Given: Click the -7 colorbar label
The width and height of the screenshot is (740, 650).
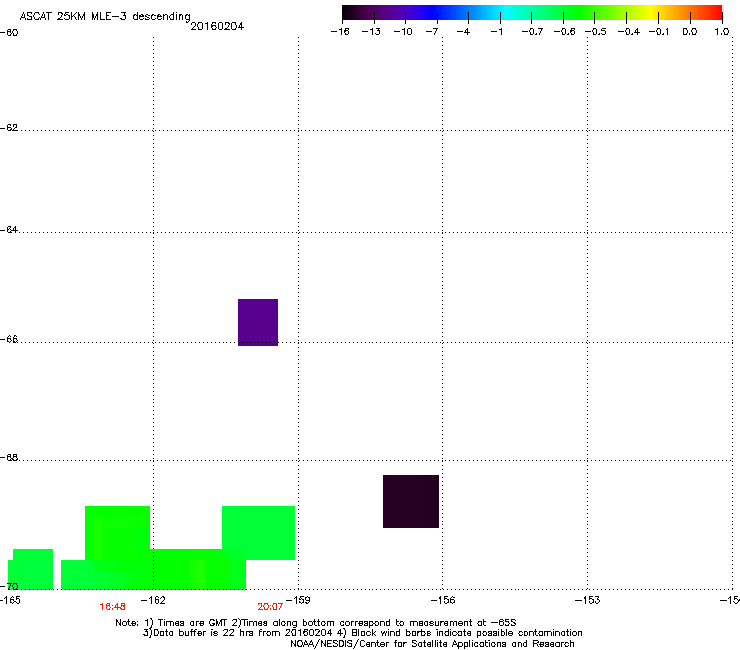Looking at the screenshot, I should pos(432,32).
